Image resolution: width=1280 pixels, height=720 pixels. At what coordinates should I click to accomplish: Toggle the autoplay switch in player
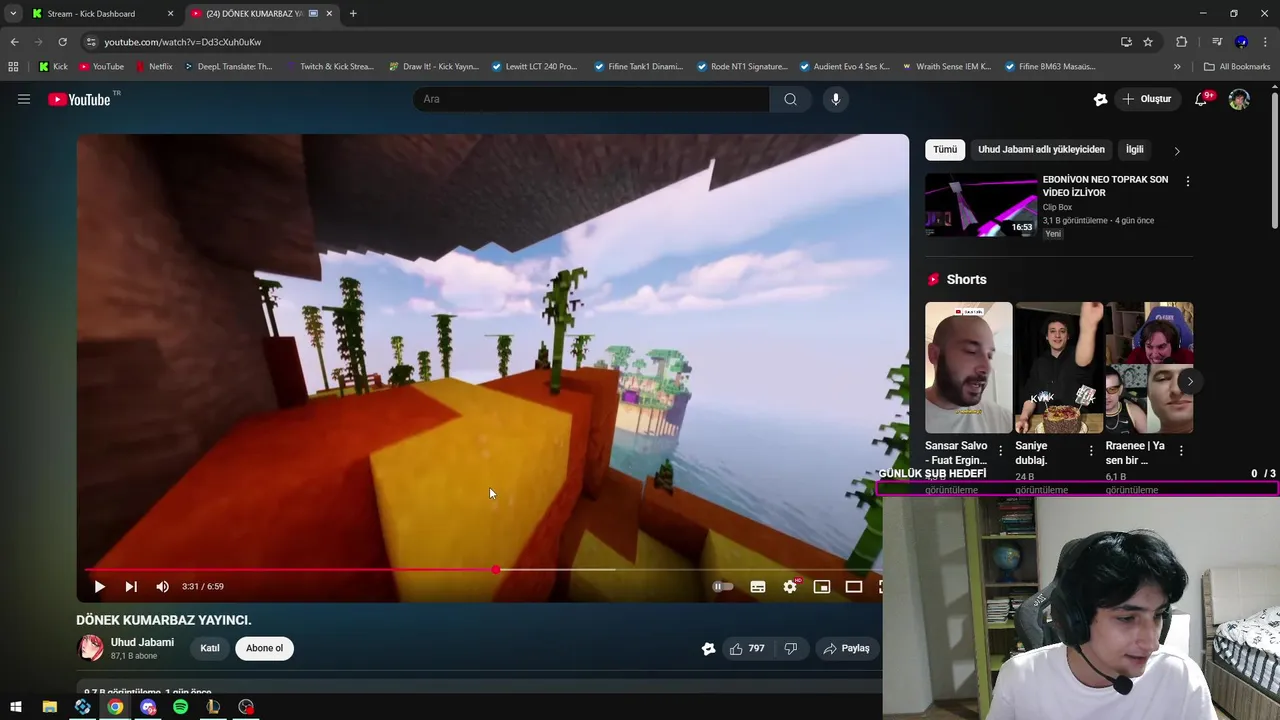tap(722, 587)
